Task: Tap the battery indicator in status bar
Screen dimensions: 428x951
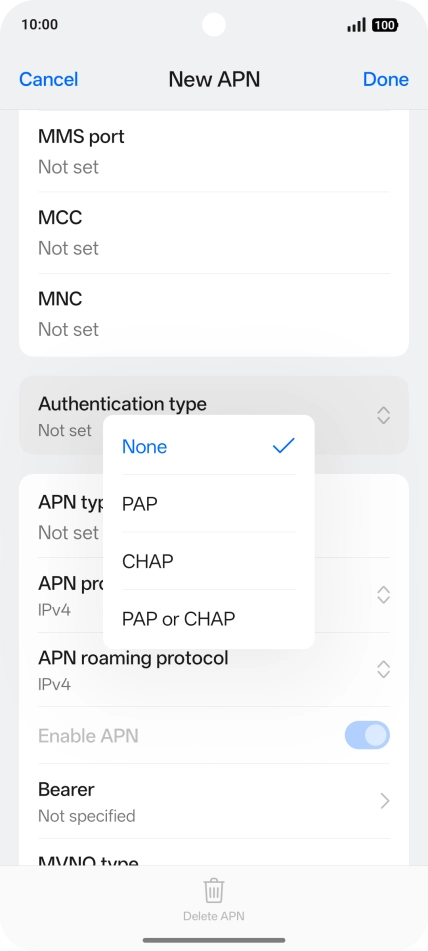Action: [385, 25]
